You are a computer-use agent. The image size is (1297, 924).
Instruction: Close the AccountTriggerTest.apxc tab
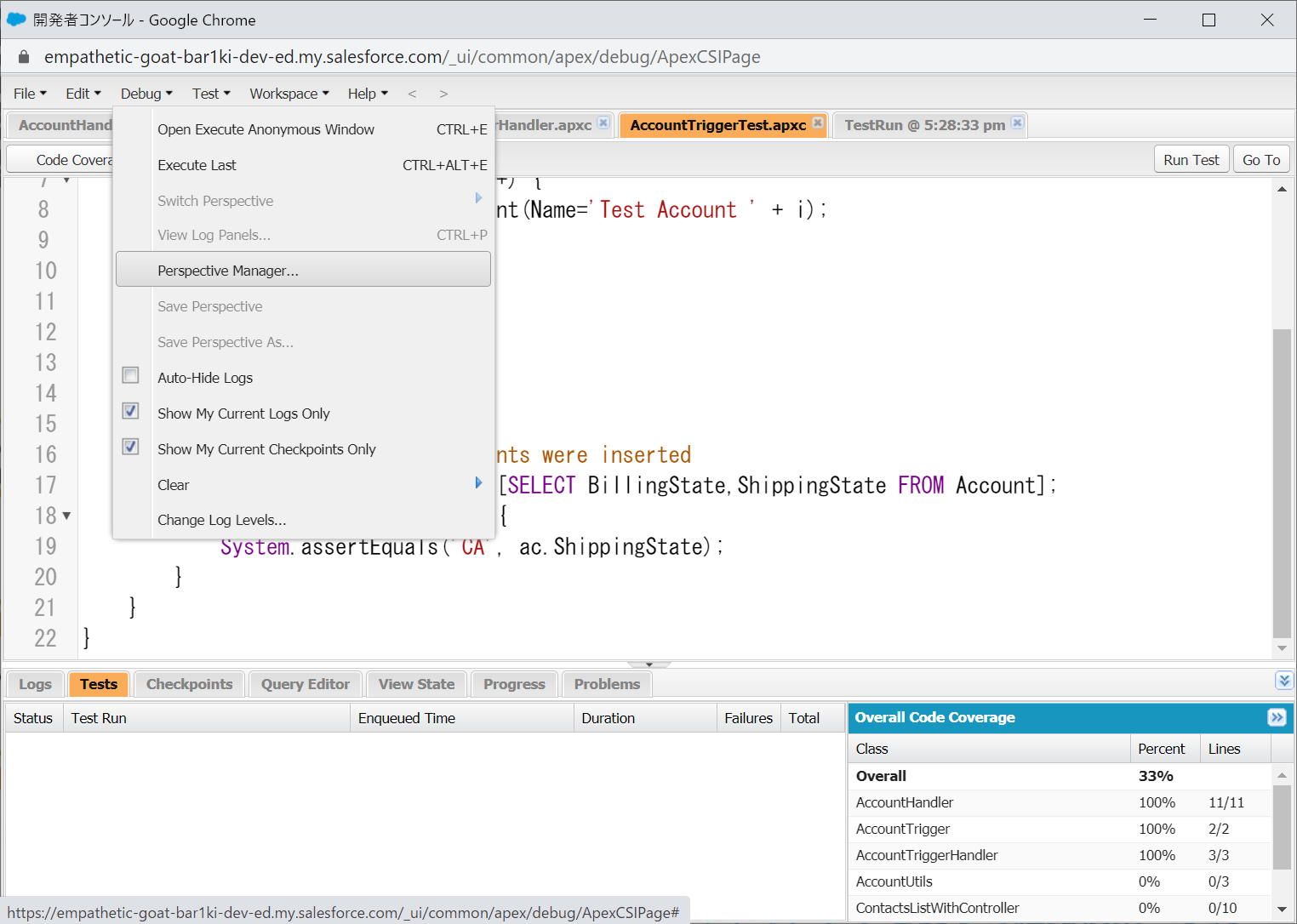(818, 123)
